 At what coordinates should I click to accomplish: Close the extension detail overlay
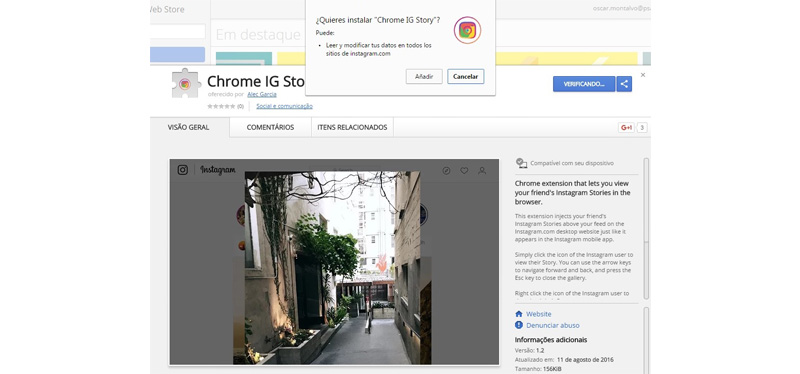coord(643,75)
